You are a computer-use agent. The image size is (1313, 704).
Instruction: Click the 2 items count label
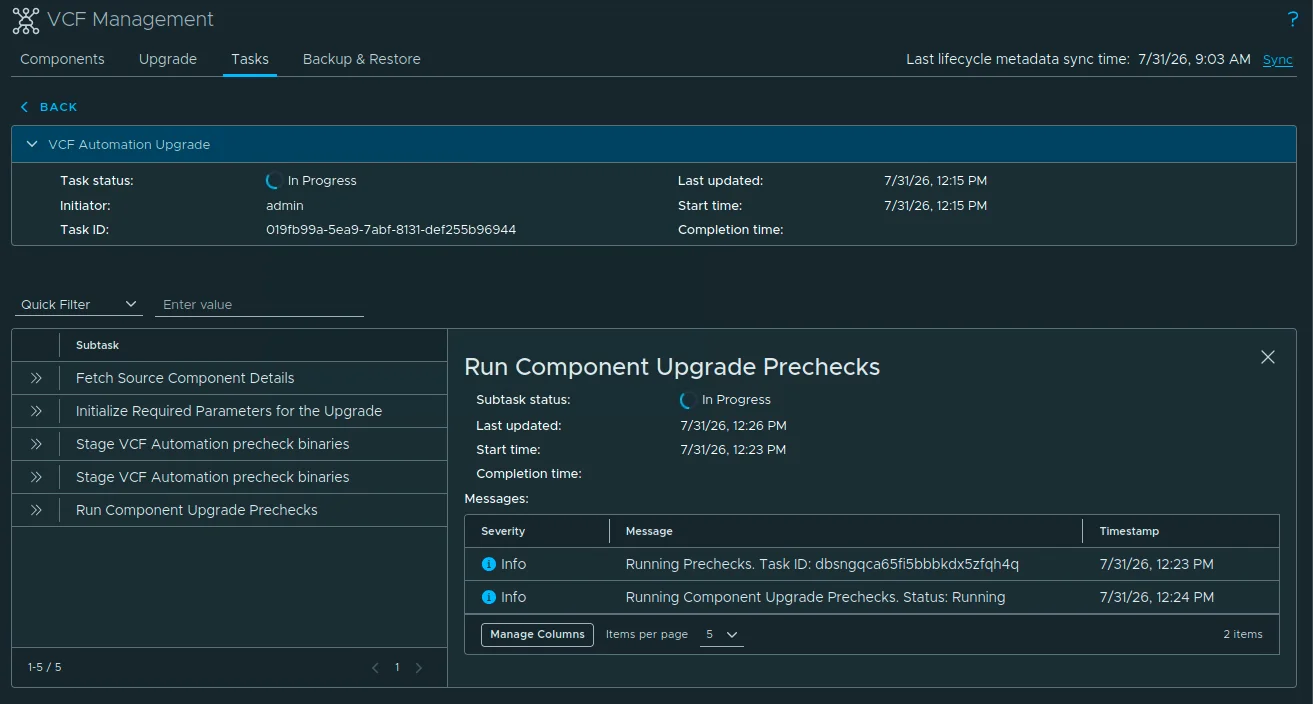click(1243, 634)
